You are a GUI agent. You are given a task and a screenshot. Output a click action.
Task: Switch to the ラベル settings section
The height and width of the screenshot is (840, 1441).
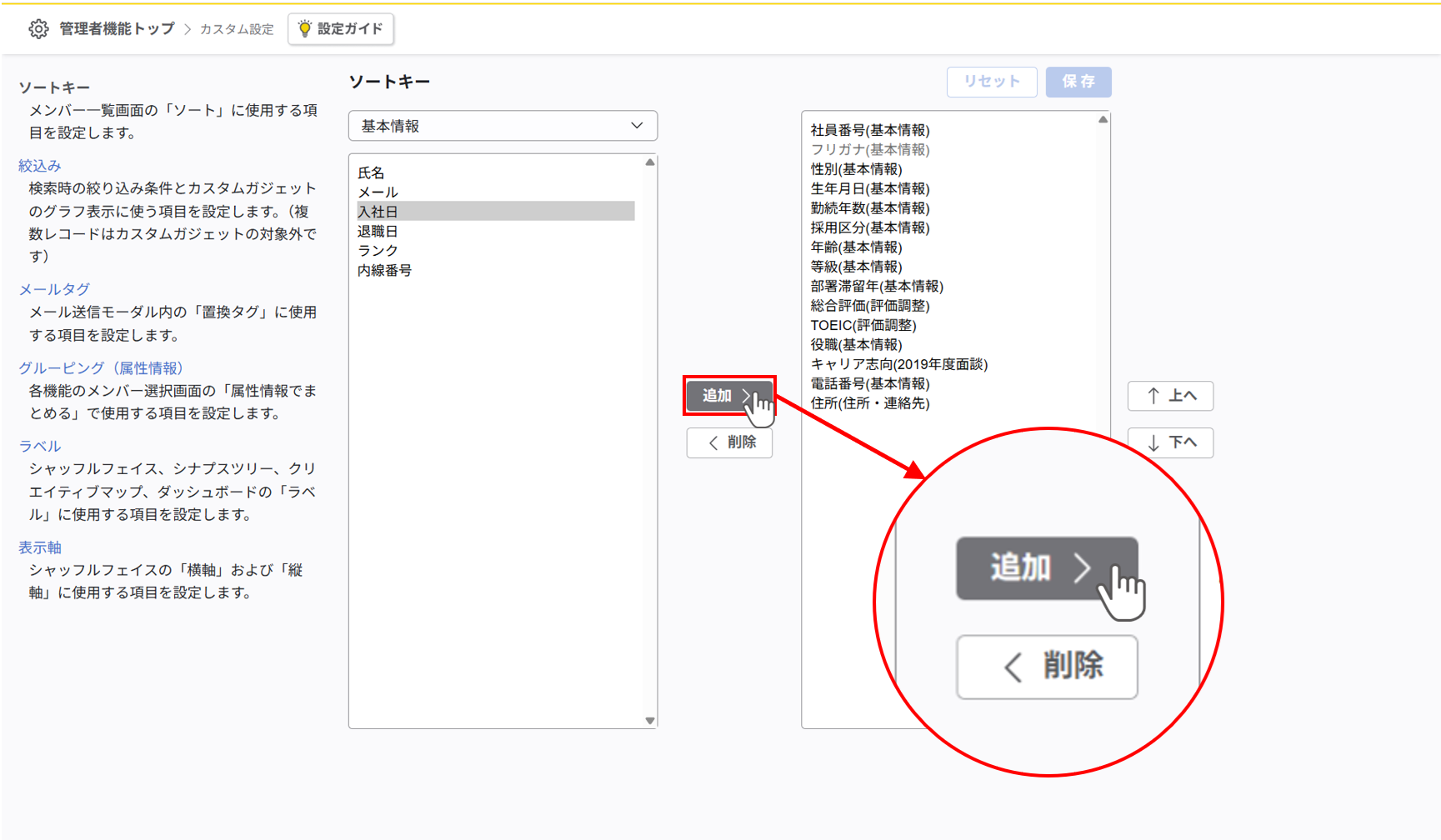[x=40, y=446]
